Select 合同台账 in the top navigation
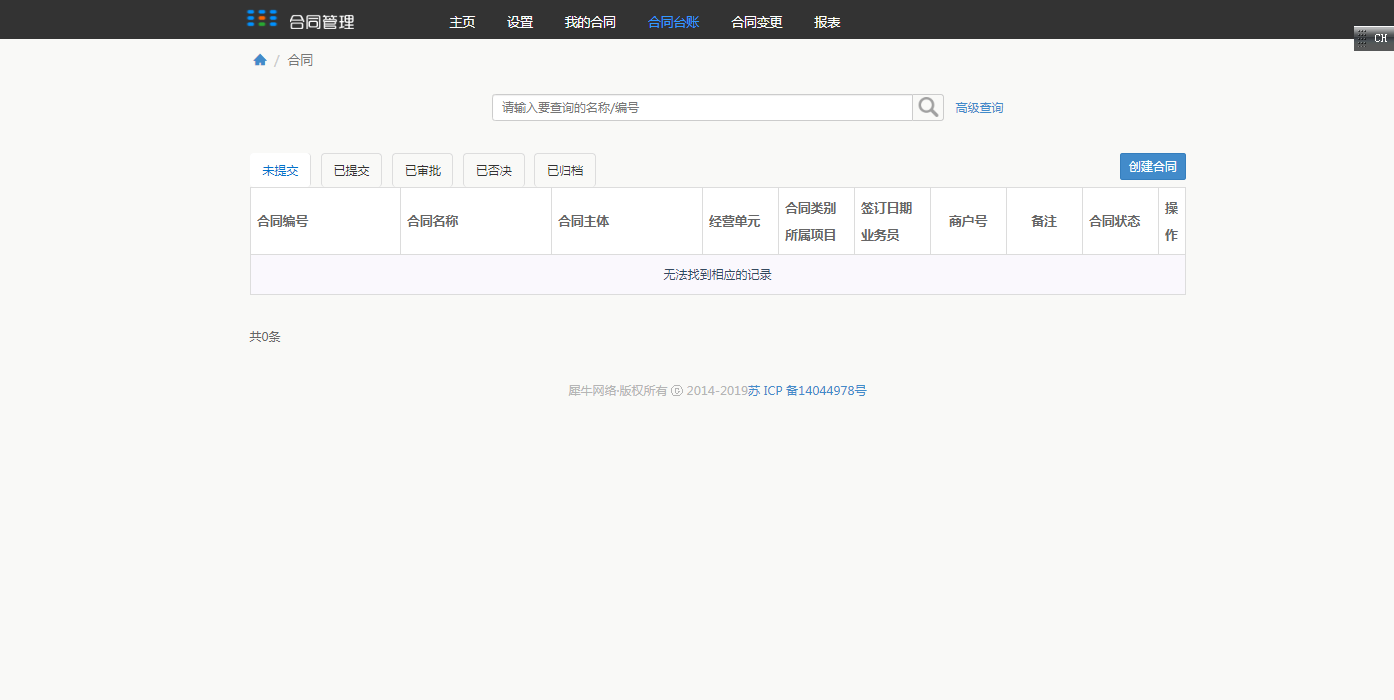The image size is (1394, 700). (674, 22)
